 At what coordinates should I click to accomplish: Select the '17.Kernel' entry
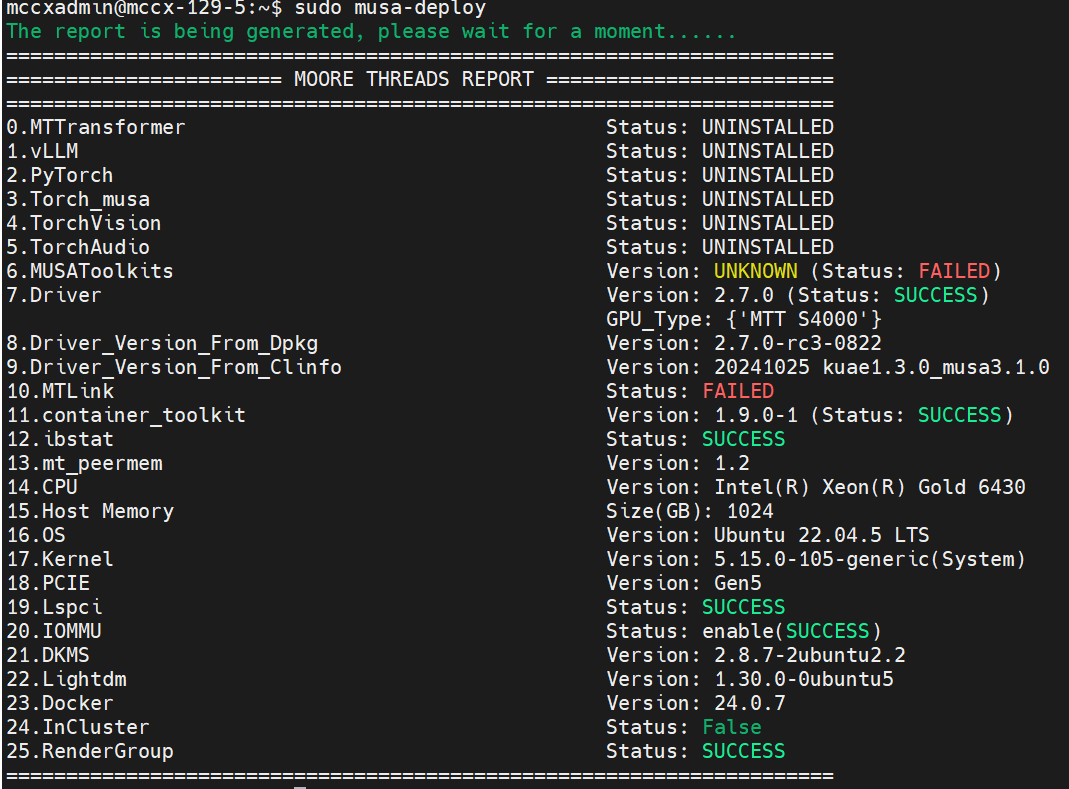click(60, 559)
